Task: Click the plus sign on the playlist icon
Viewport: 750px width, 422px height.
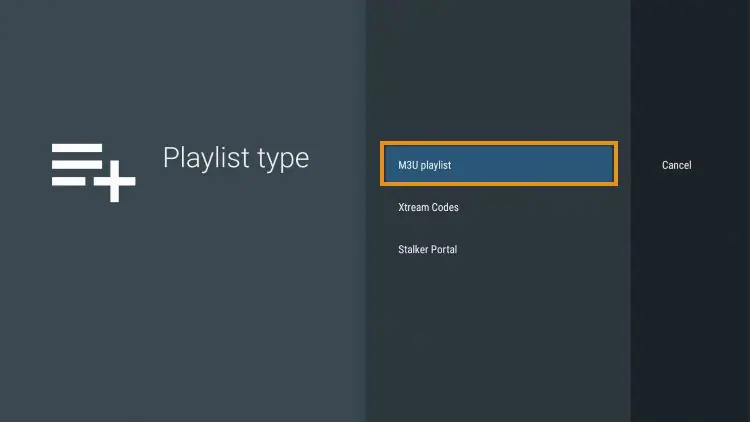Action: (115, 183)
